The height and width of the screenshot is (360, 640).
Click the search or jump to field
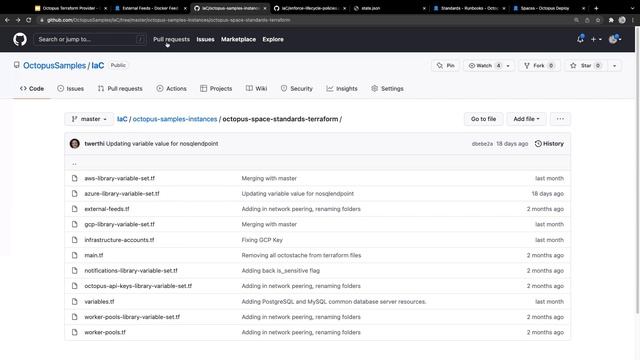(90, 39)
